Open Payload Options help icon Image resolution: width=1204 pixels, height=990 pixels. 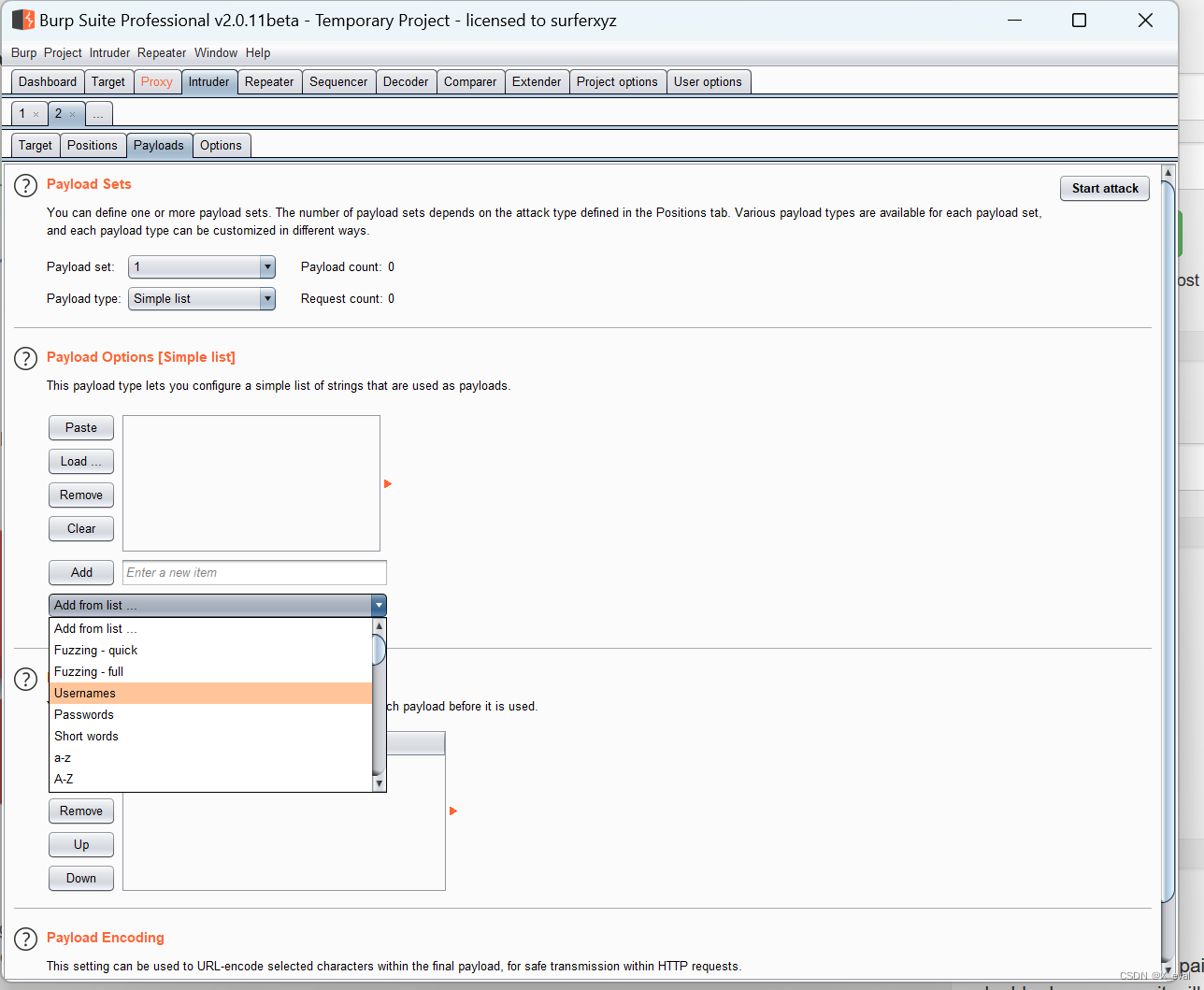pos(26,358)
